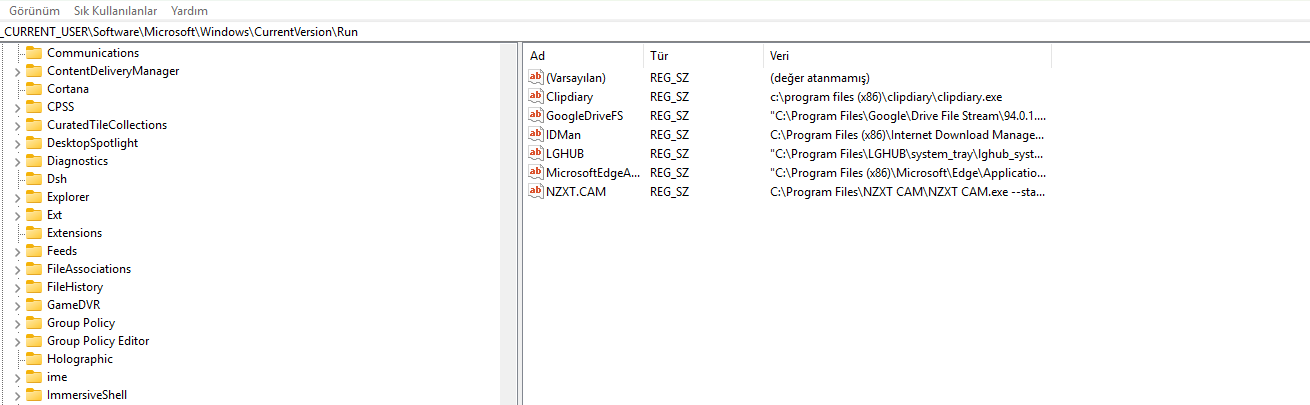Click the Internet Download Manager data cell
1310x405 pixels.
pyautogui.click(x=907, y=135)
